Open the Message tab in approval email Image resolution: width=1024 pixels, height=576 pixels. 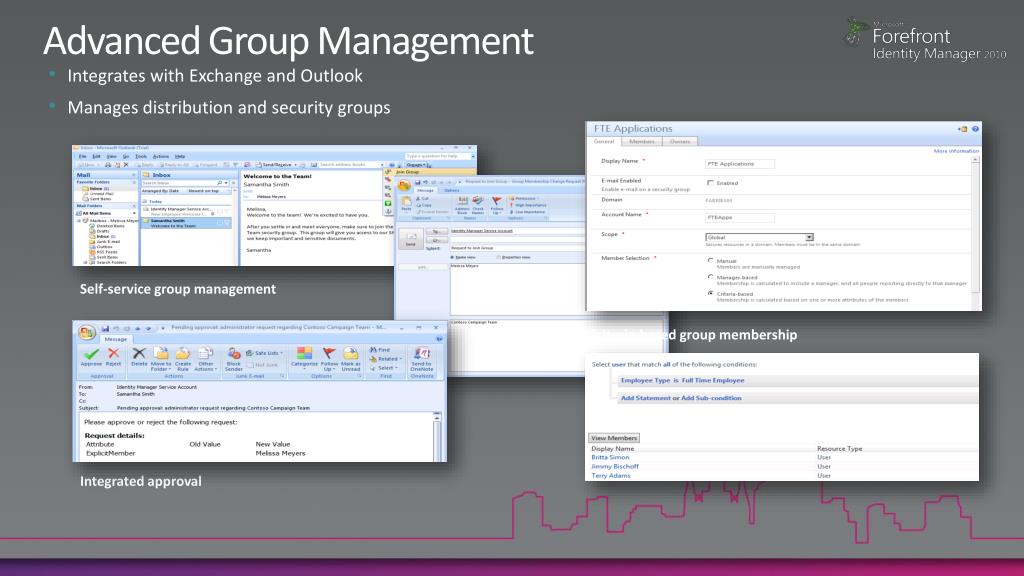(116, 339)
